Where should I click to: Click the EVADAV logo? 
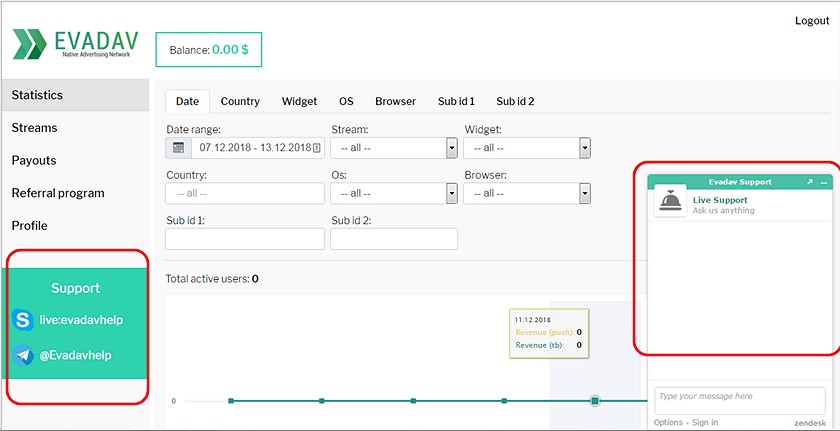tap(76, 44)
